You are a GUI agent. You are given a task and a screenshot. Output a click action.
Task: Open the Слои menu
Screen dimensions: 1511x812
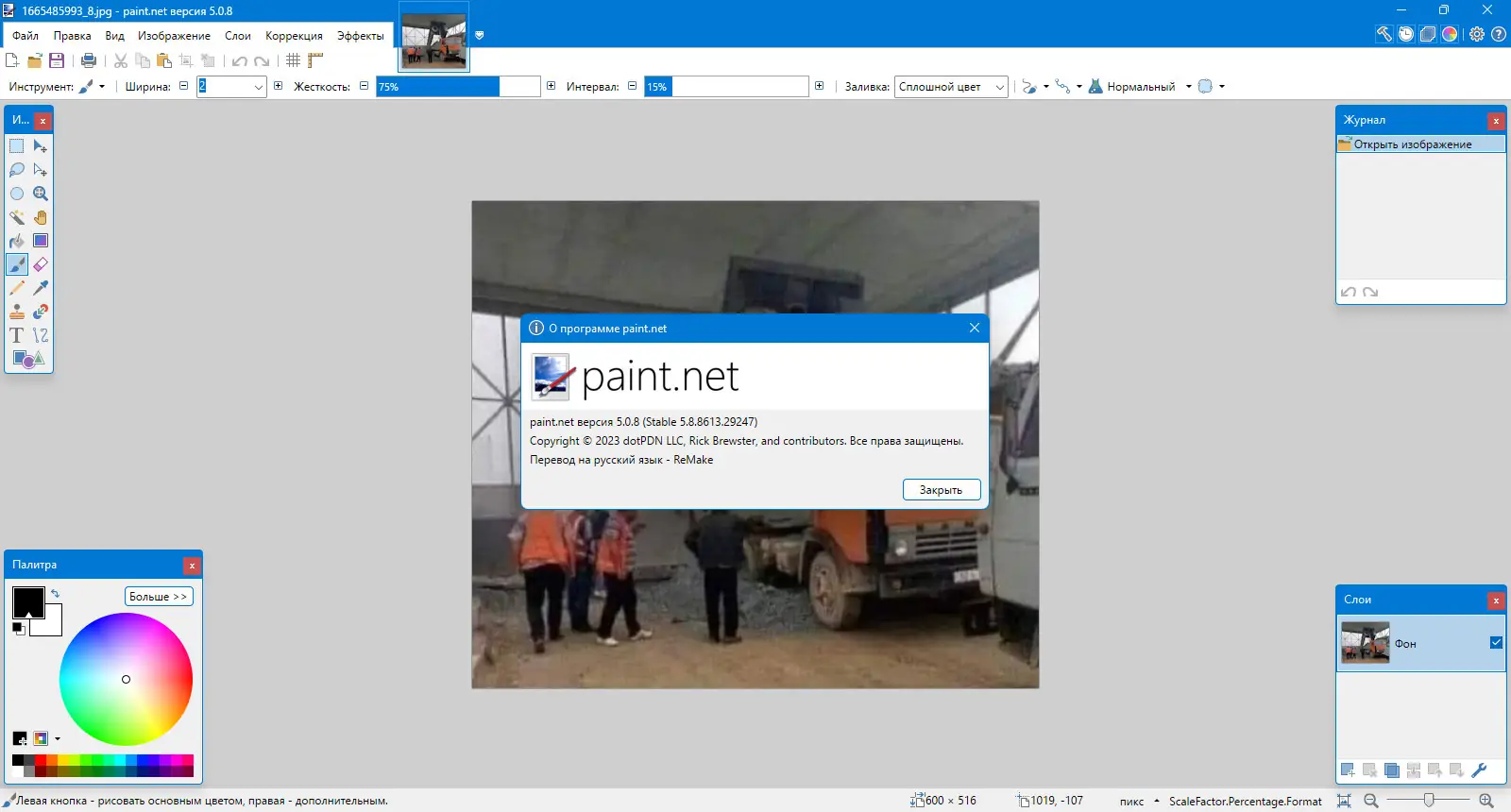(238, 36)
